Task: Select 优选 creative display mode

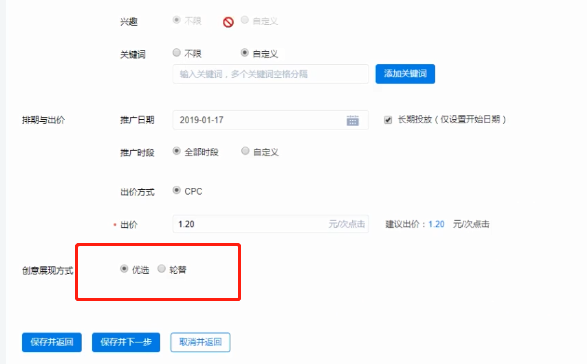Action: click(124, 269)
